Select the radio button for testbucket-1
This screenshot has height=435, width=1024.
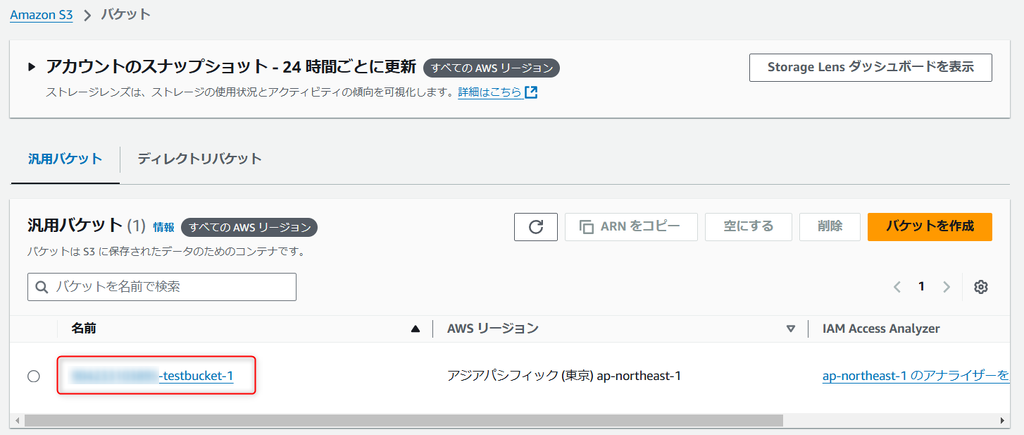(x=33, y=376)
